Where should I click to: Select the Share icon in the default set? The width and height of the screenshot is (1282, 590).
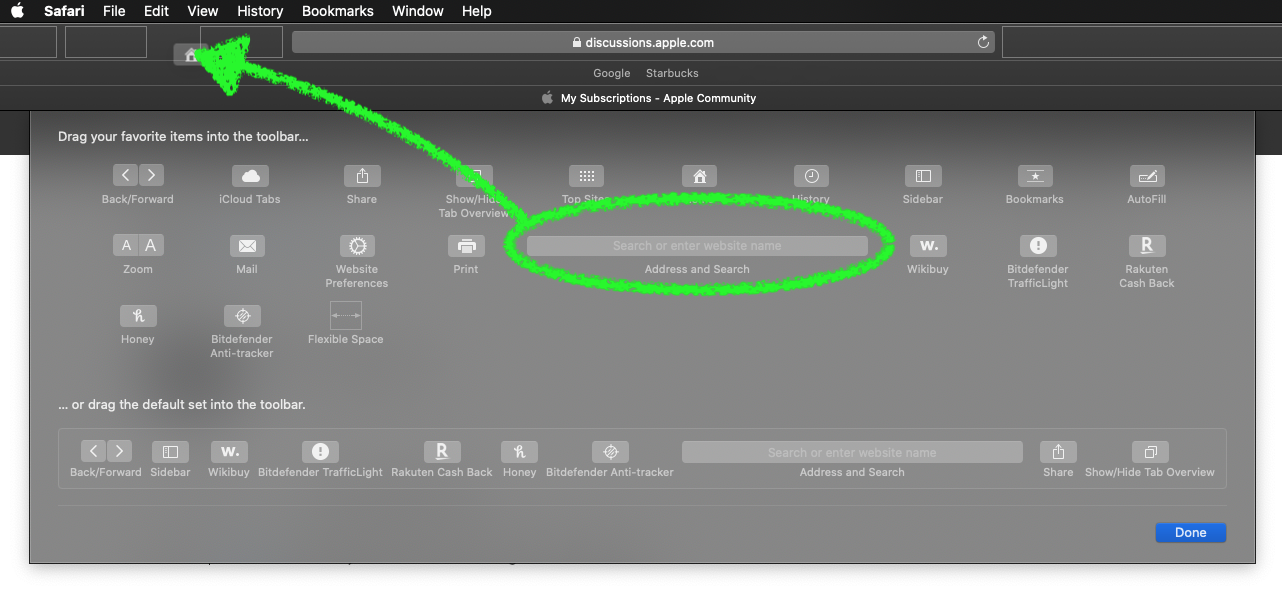pyautogui.click(x=1058, y=452)
